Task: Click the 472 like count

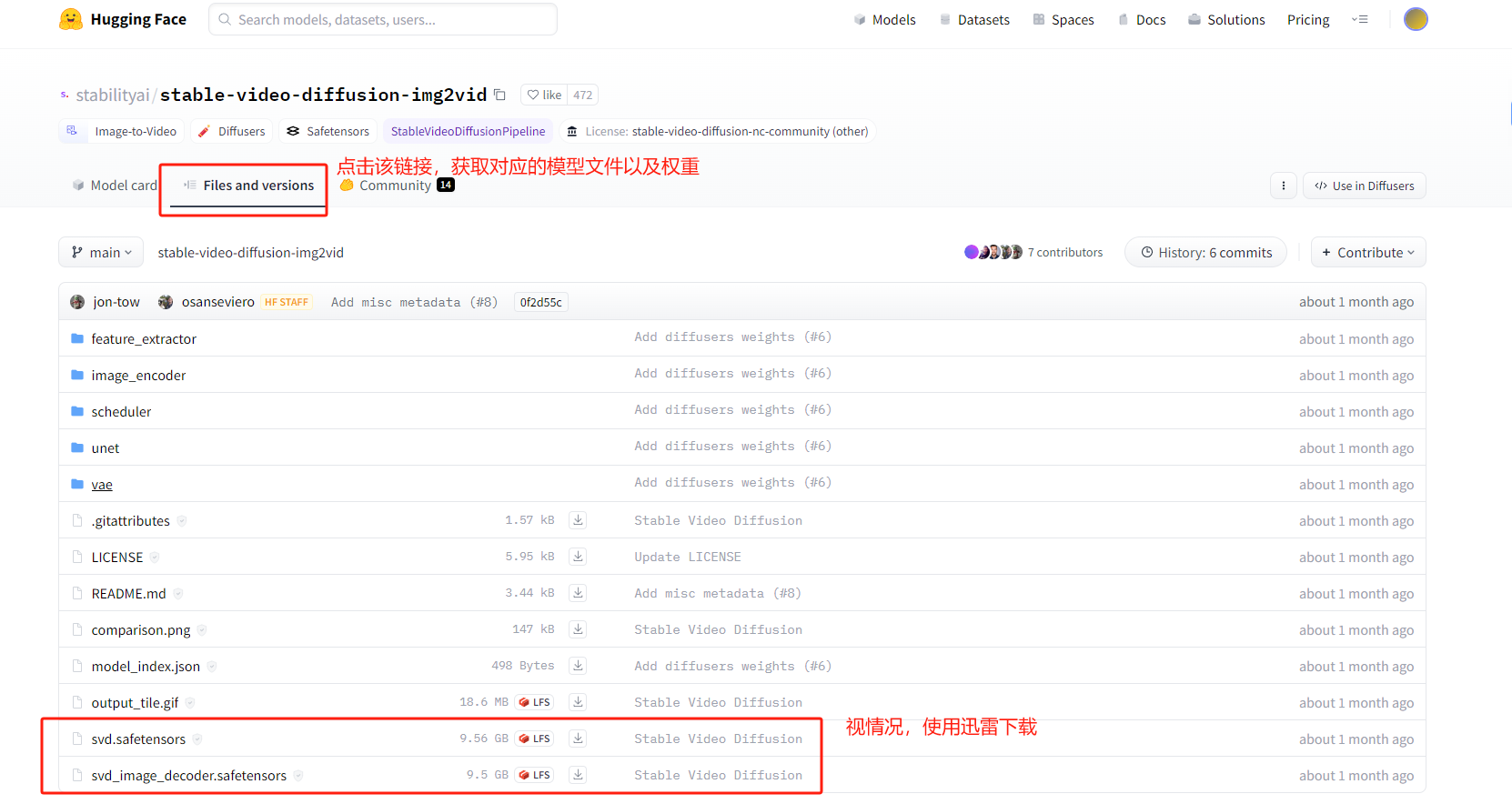Action: click(x=582, y=95)
